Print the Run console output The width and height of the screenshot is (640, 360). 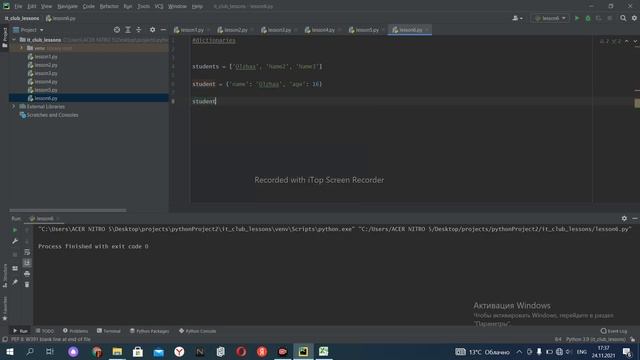pyautogui.click(x=27, y=273)
